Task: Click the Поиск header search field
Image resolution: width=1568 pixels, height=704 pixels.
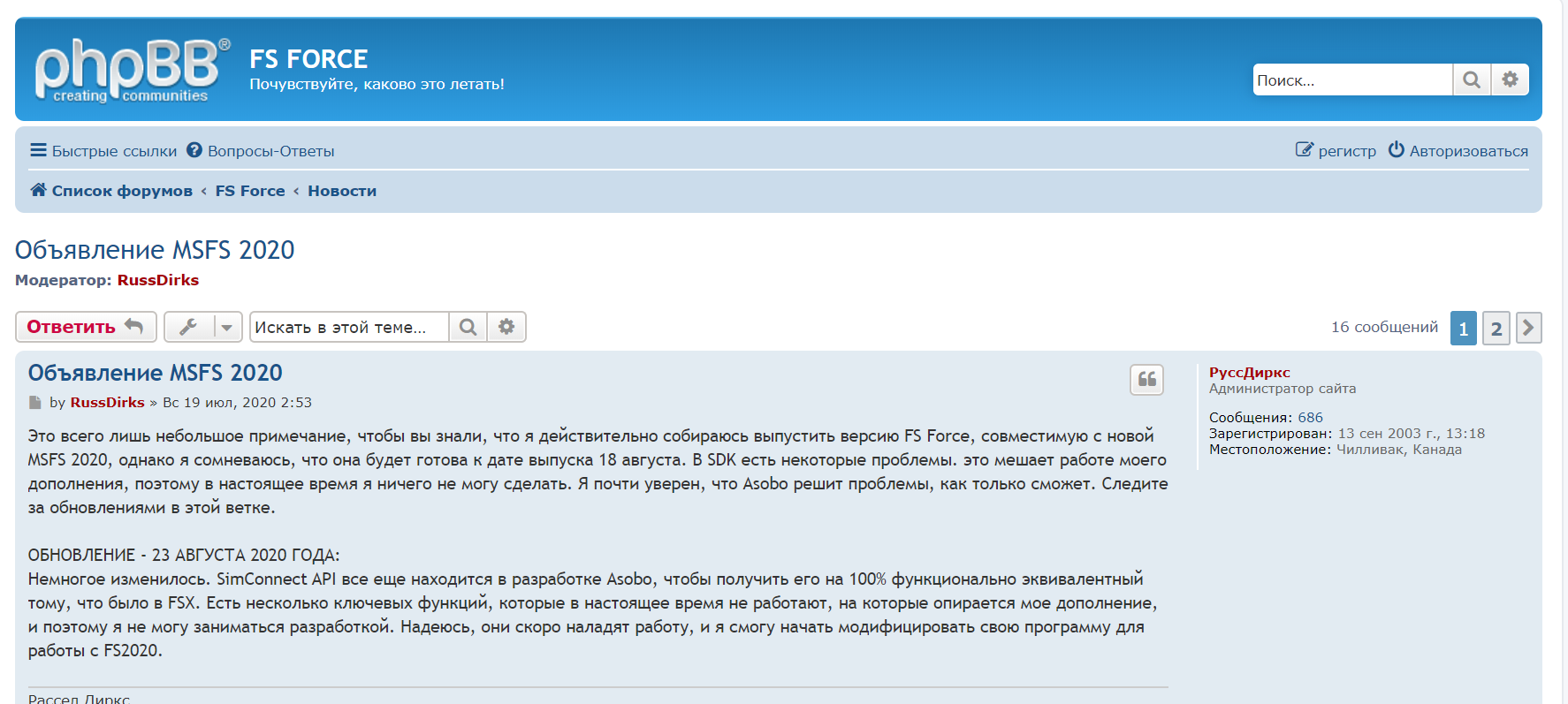Action: click(1352, 79)
